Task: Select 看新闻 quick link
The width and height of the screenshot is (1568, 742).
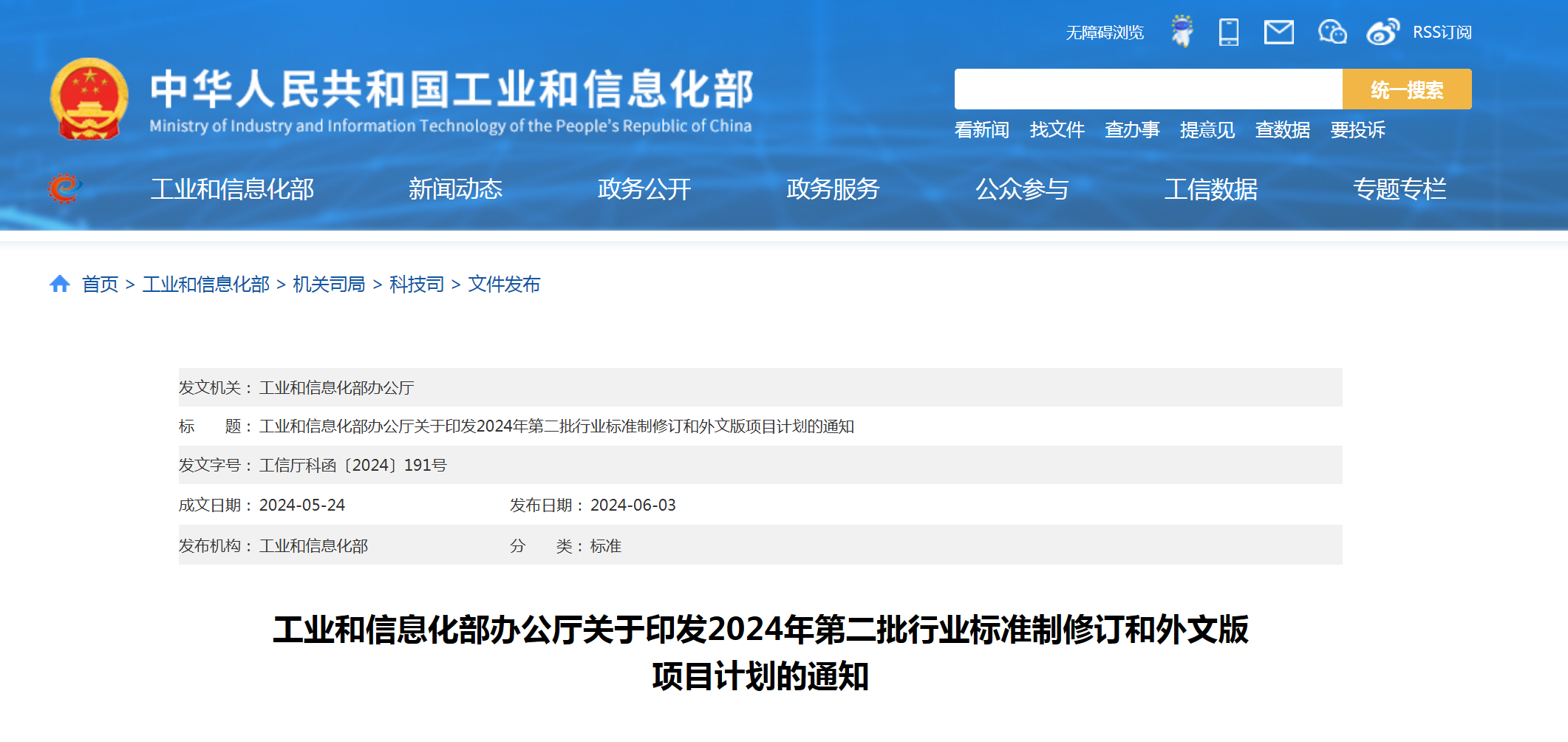Action: pyautogui.click(x=981, y=130)
